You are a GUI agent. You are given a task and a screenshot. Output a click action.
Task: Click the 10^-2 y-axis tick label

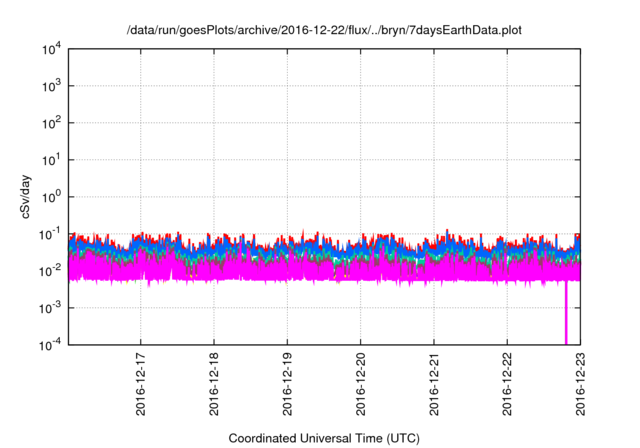50,271
